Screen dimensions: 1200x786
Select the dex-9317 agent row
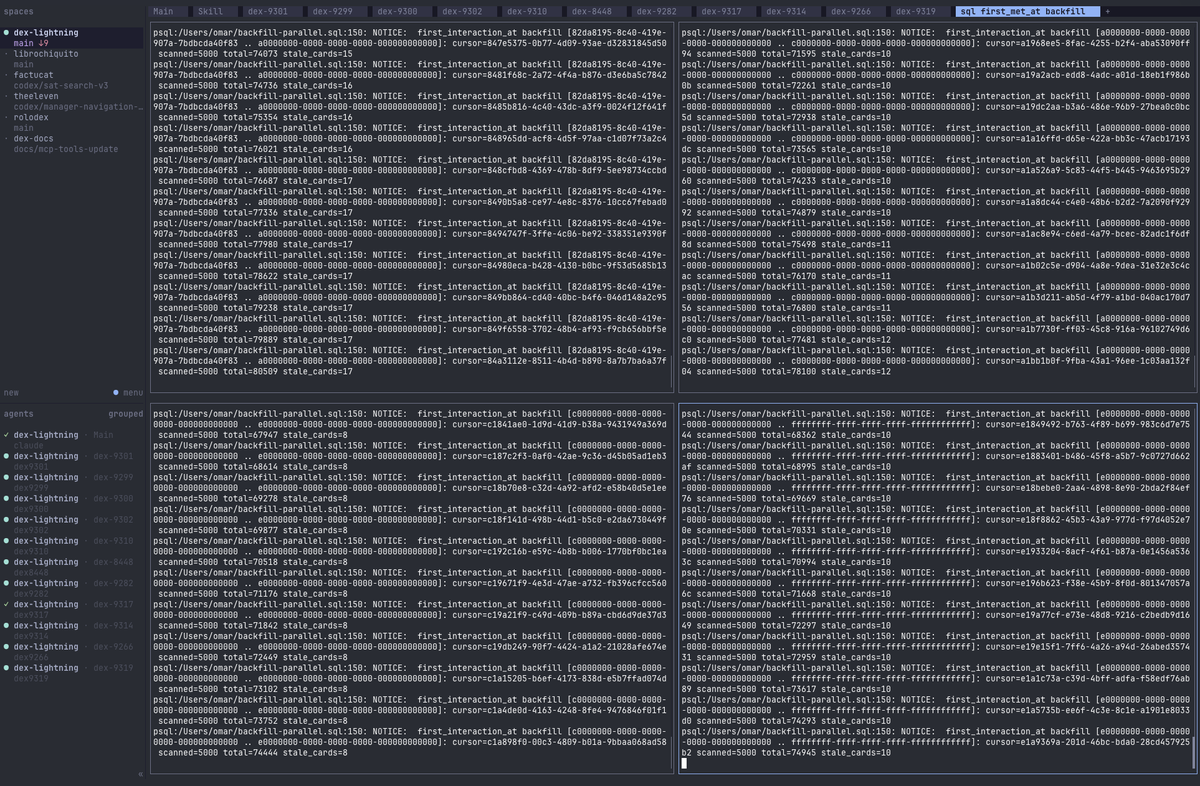coord(71,609)
